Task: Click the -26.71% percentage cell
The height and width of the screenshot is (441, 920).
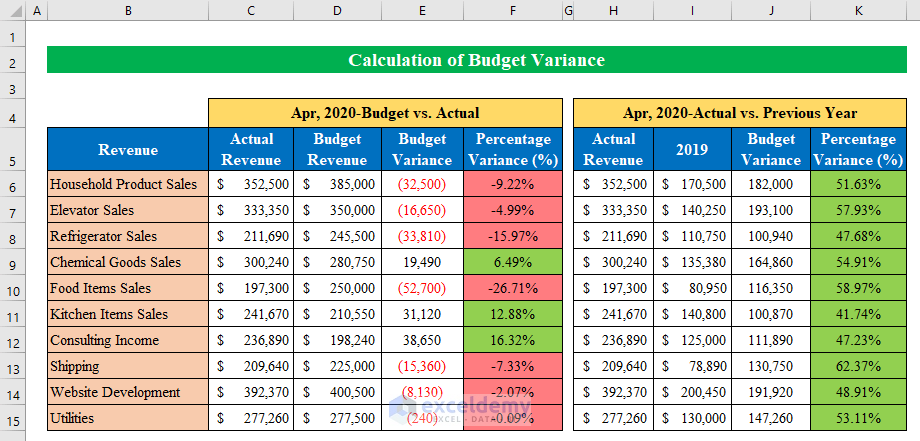Action: tap(513, 288)
